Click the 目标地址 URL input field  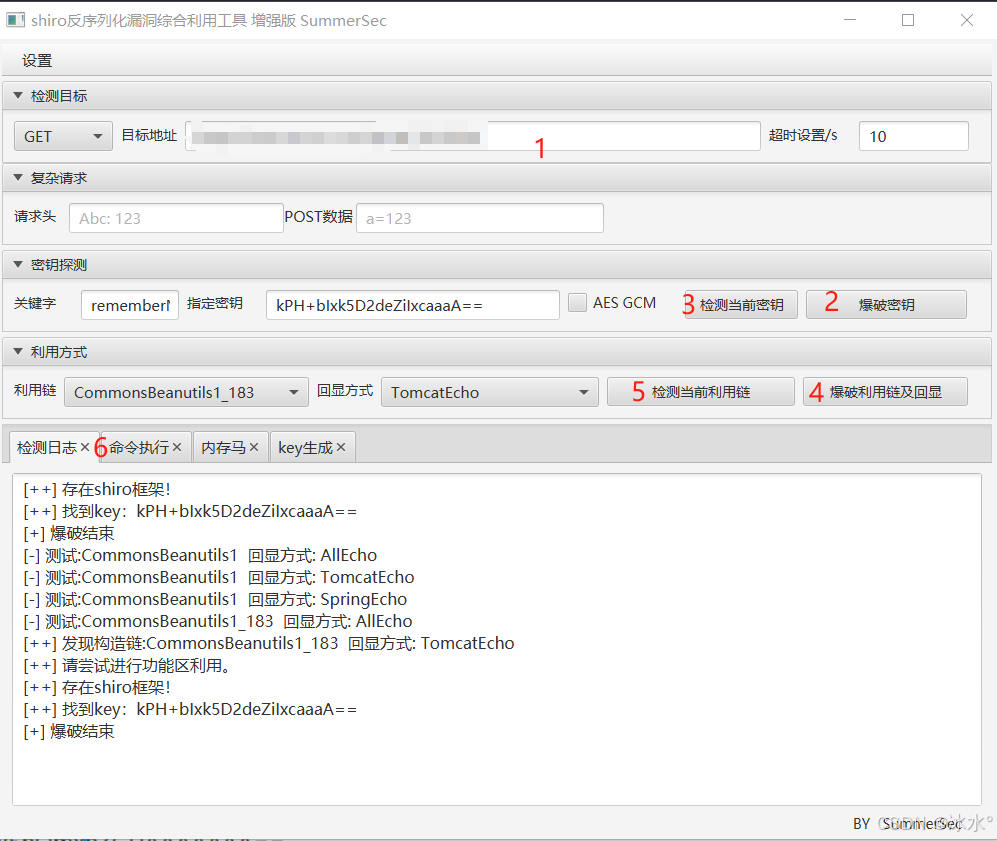tap(470, 135)
